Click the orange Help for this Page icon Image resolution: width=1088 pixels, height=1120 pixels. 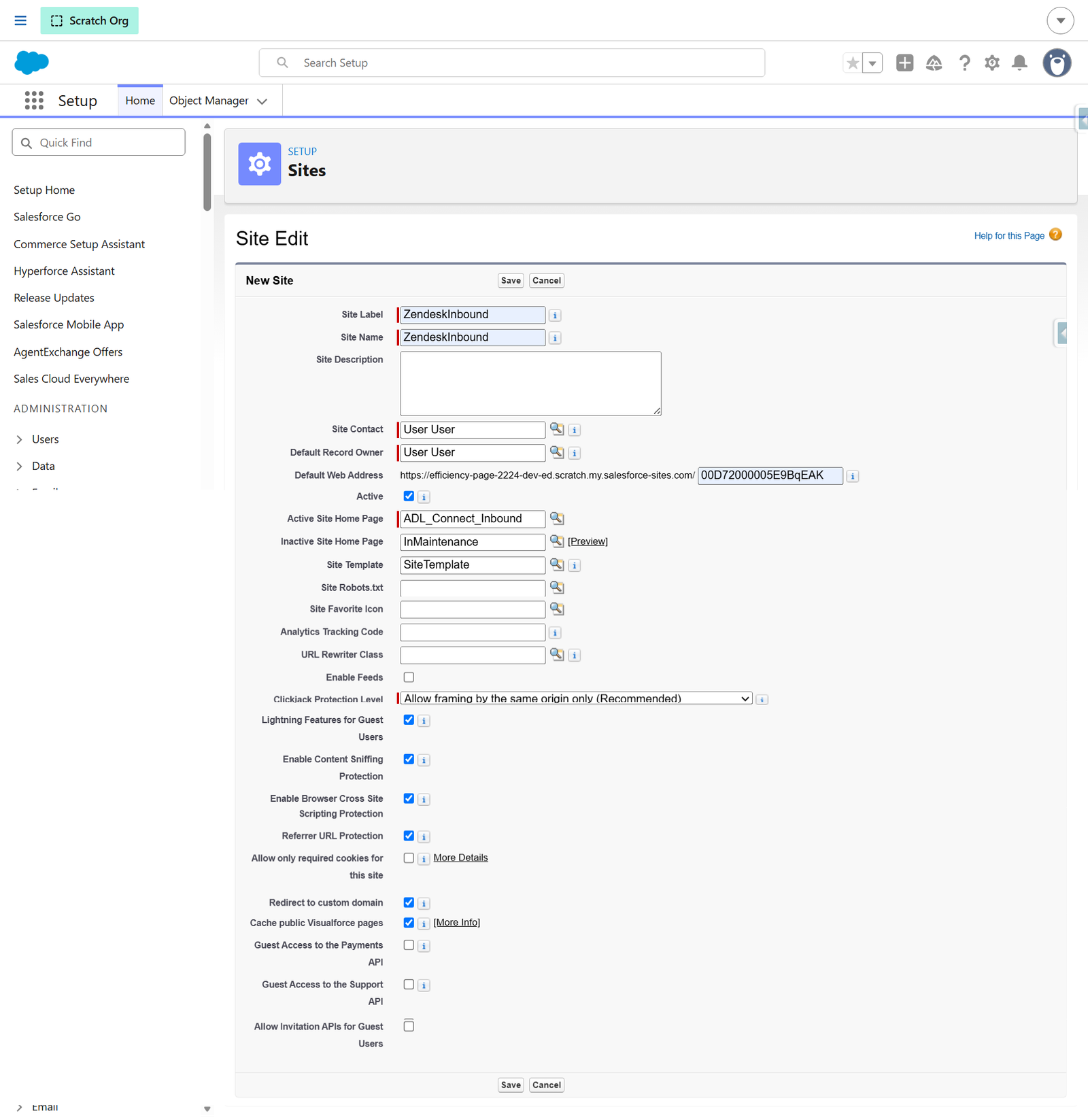pos(1055,235)
